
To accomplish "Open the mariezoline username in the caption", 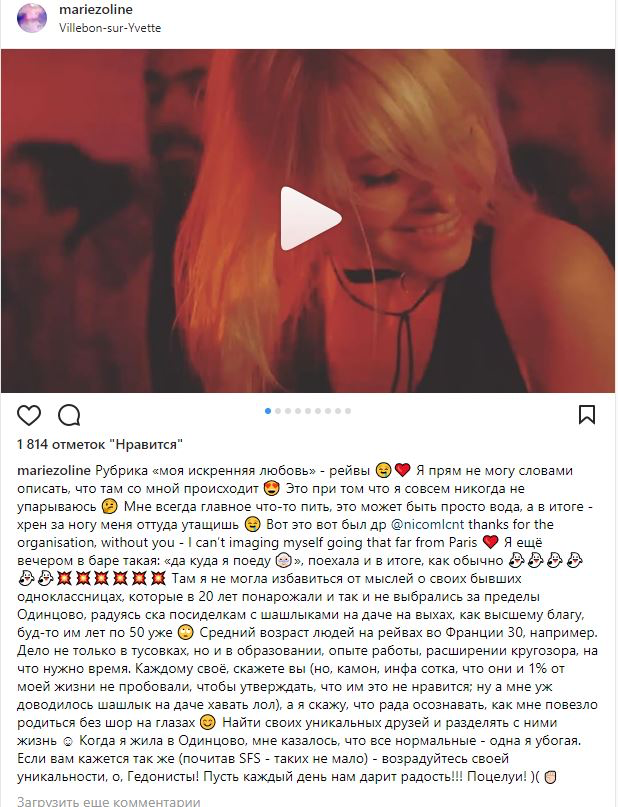I will click(x=54, y=470).
